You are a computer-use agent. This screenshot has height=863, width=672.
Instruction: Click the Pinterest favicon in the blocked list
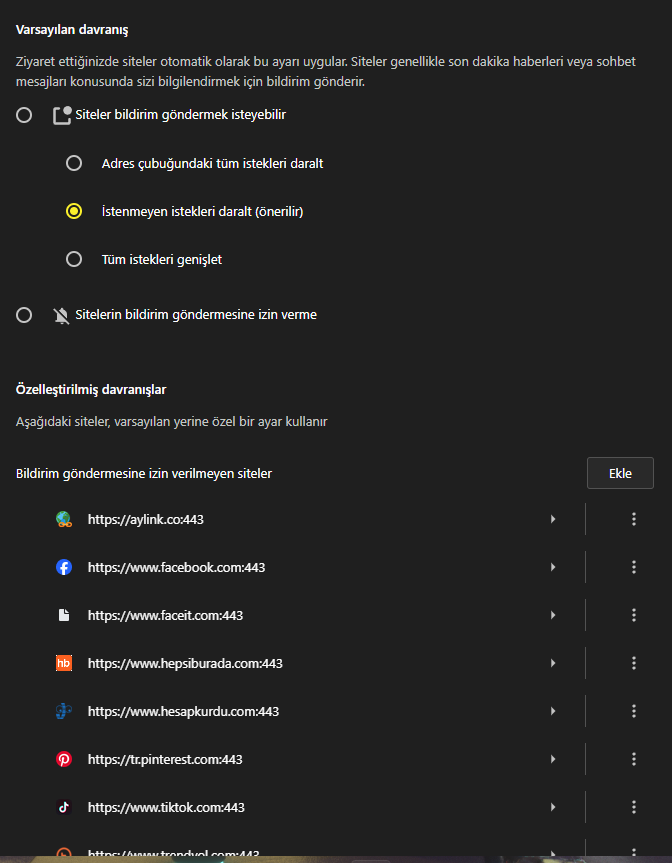[64, 759]
